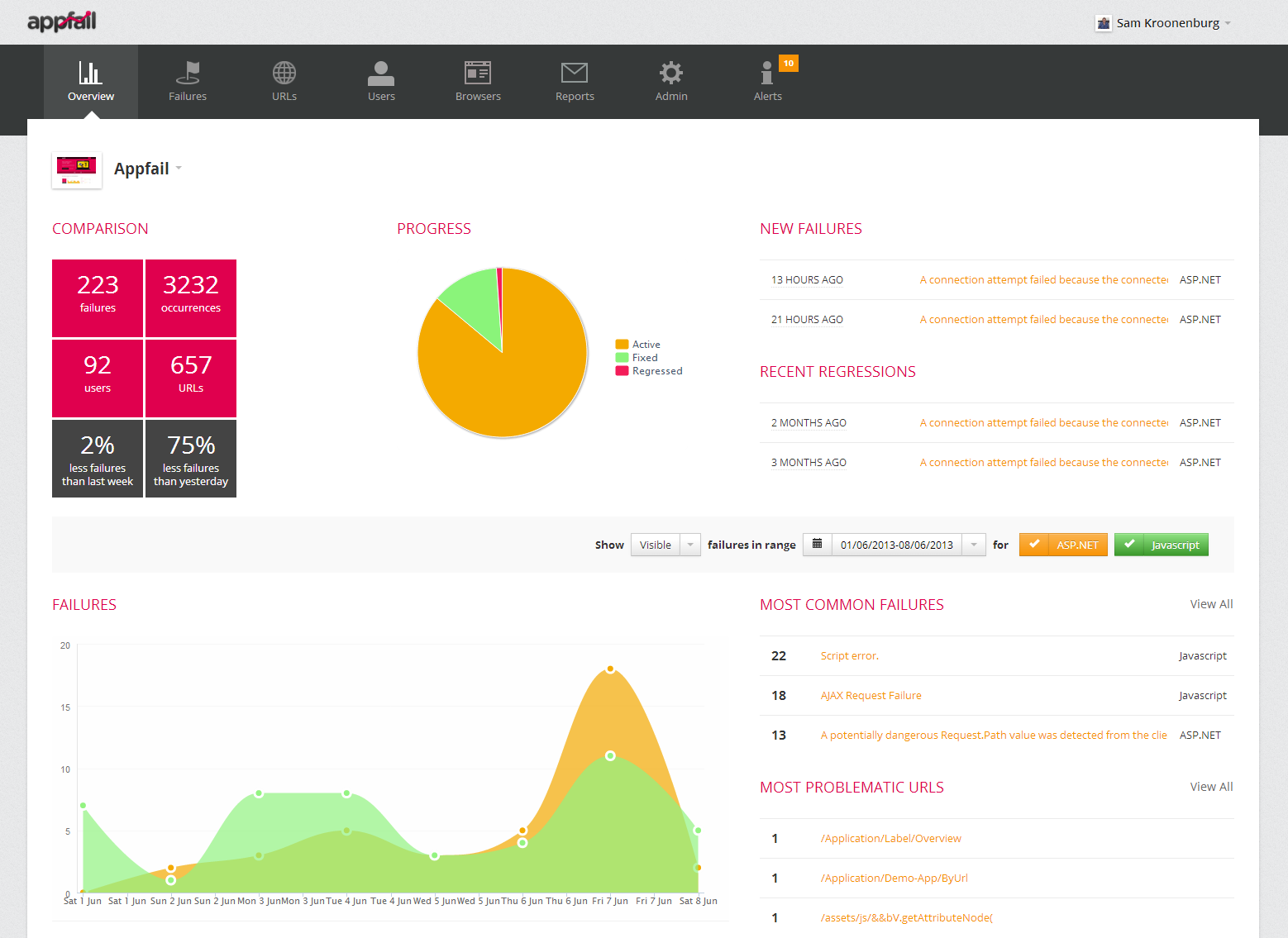Click the Regressed legend red swatch

tap(622, 370)
